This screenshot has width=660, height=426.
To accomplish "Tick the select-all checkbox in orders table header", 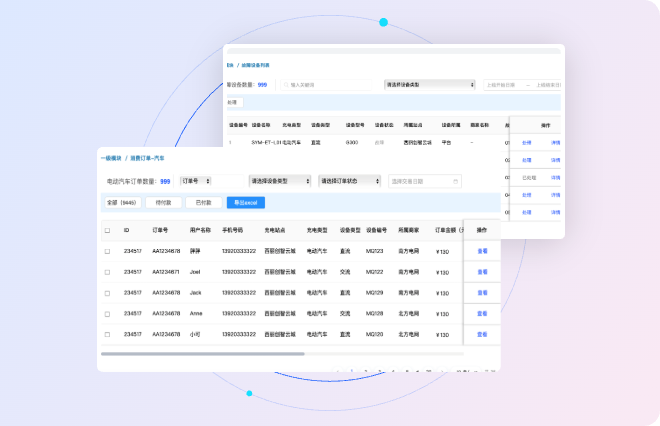I will pos(108,230).
